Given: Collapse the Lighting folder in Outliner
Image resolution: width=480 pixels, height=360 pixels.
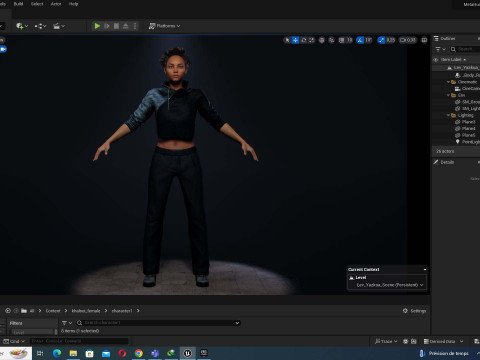Looking at the screenshot, I should coord(448,115).
